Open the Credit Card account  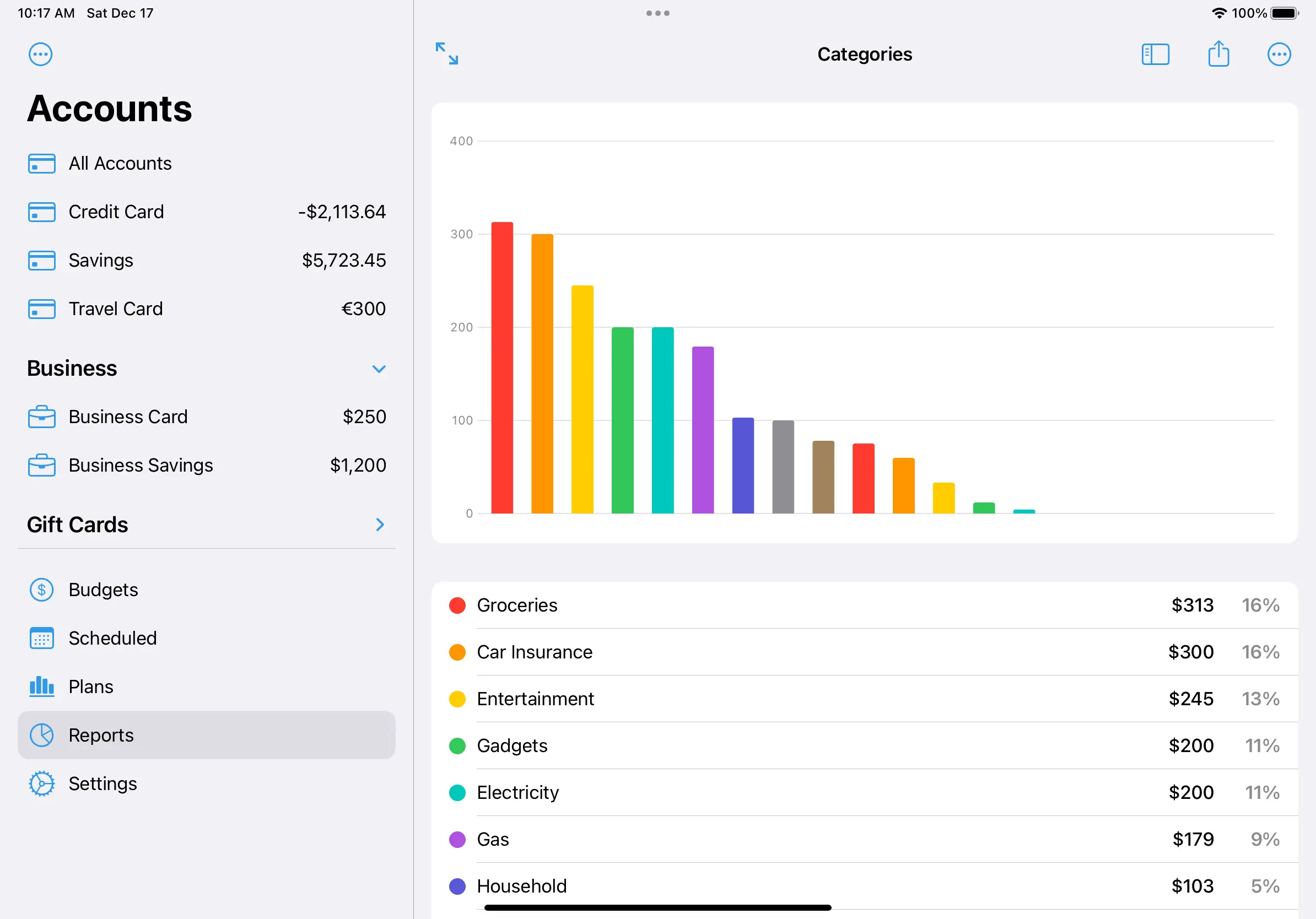[206, 212]
